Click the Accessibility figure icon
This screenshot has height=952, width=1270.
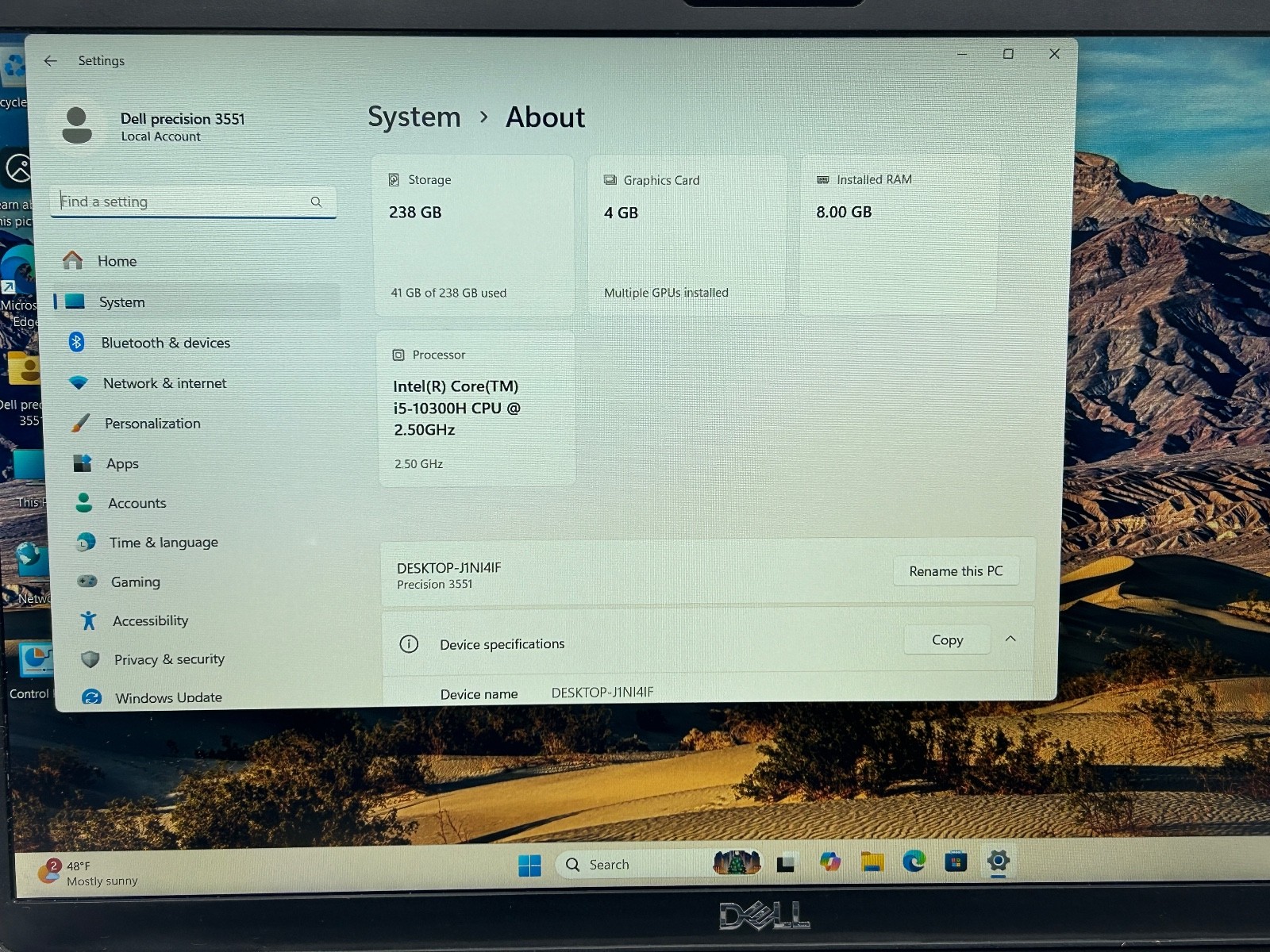click(x=89, y=620)
